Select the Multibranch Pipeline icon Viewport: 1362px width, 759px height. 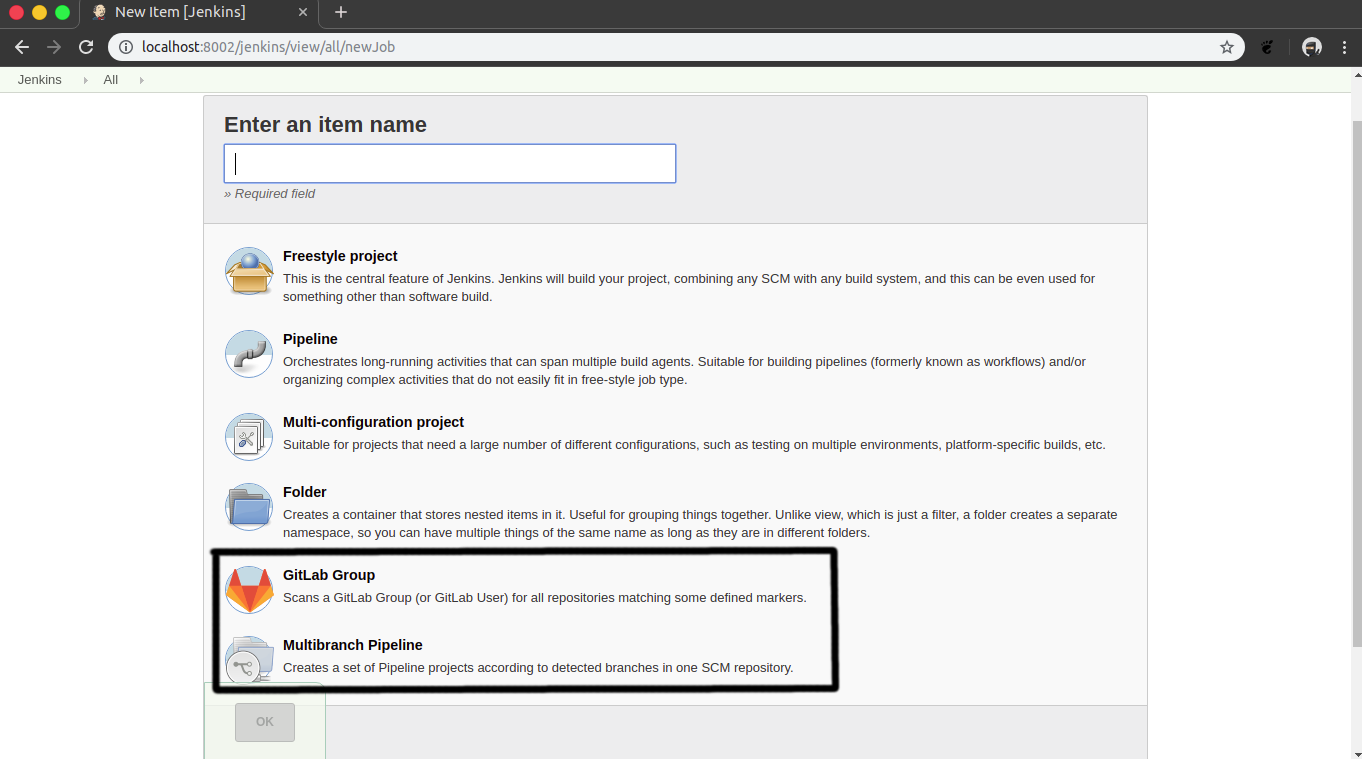tap(249, 660)
